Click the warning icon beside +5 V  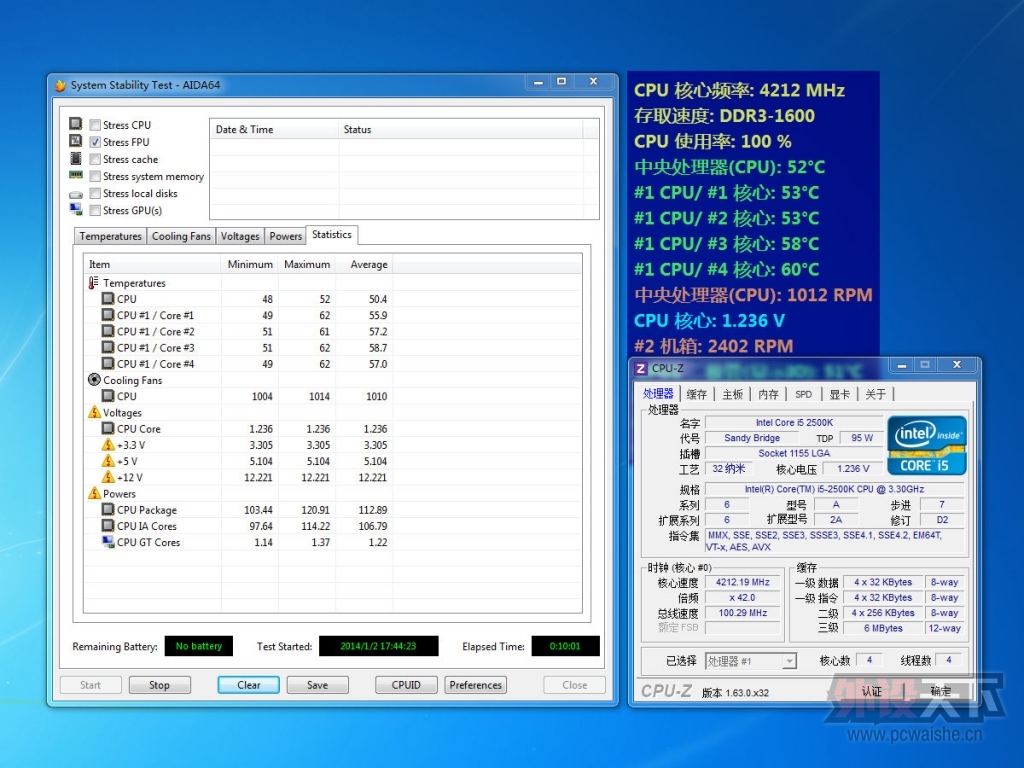108,461
